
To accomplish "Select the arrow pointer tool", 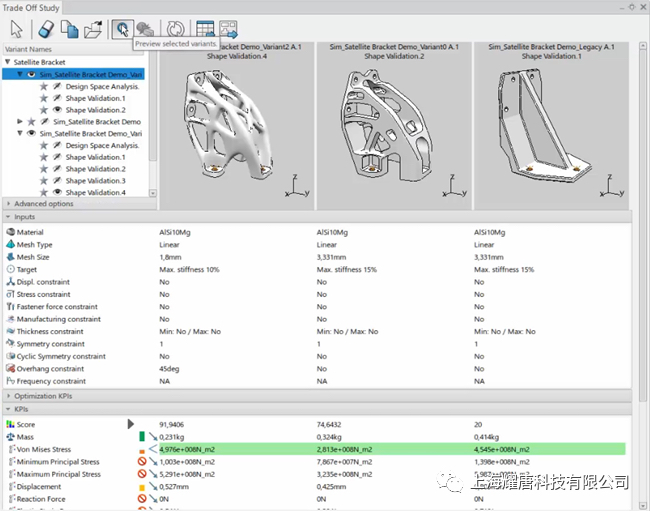I will click(x=17, y=29).
